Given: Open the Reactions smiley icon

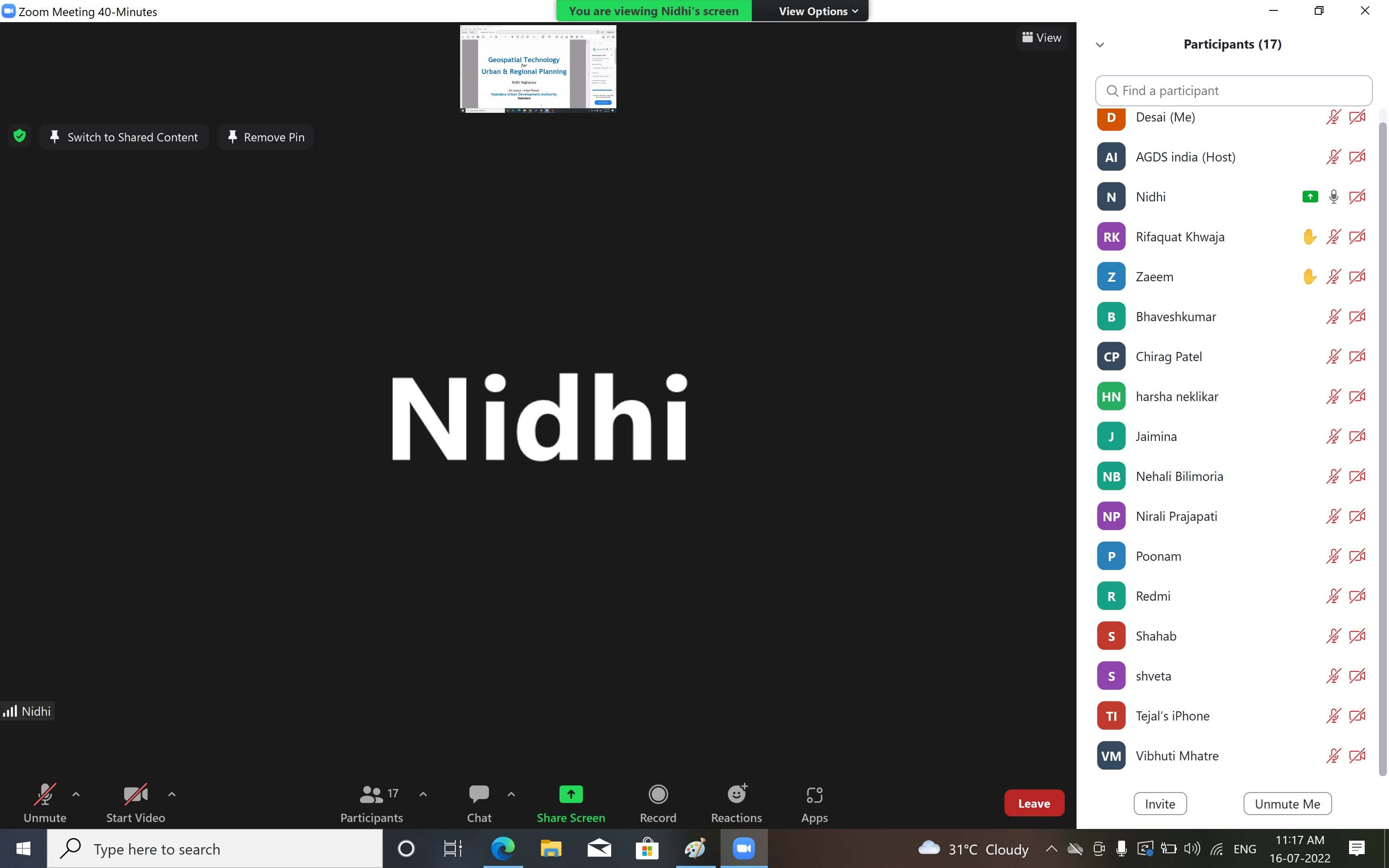Looking at the screenshot, I should pos(737,795).
